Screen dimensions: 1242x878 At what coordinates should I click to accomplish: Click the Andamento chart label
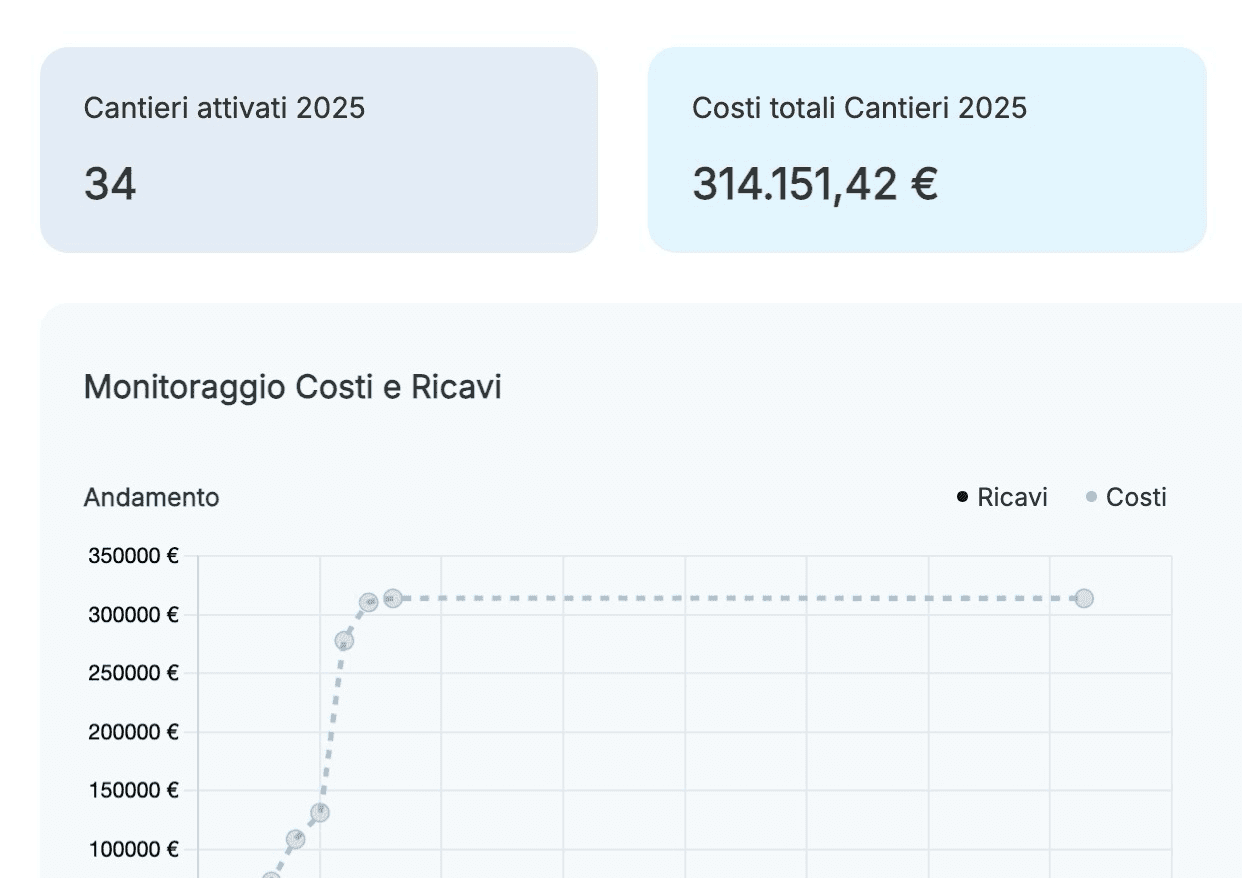(151, 497)
